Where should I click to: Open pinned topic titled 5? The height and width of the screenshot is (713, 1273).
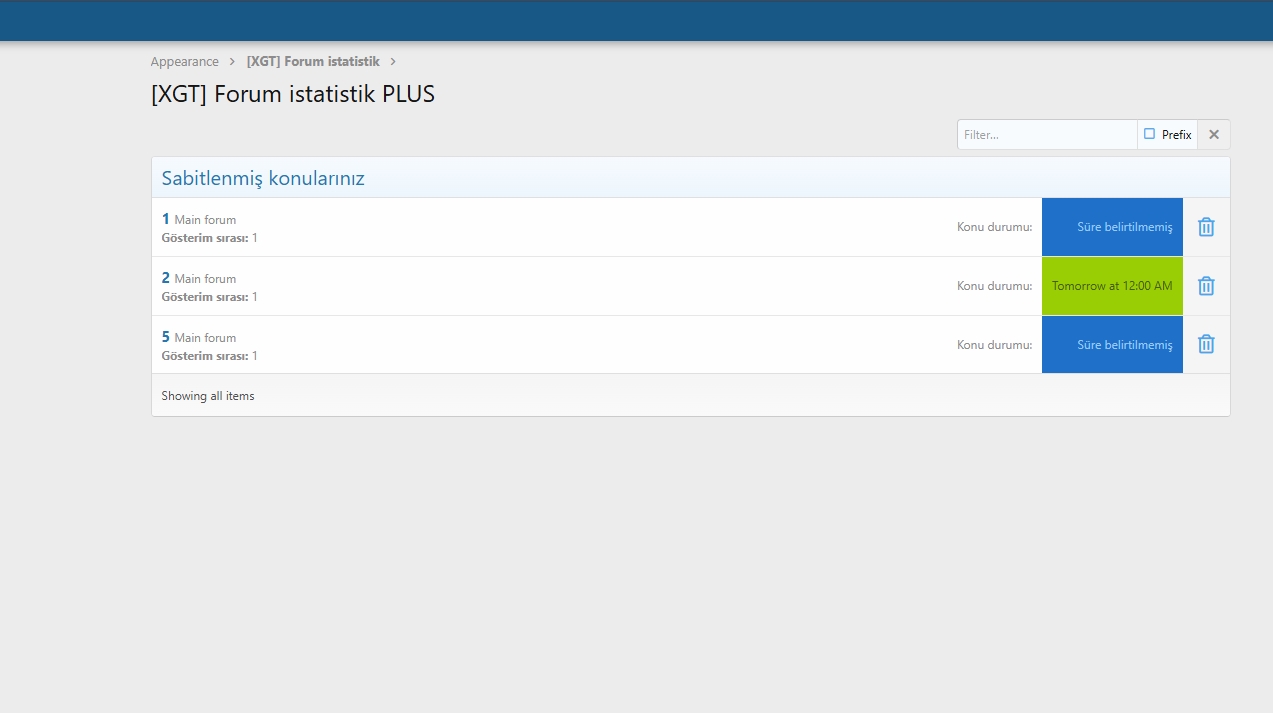coord(166,337)
